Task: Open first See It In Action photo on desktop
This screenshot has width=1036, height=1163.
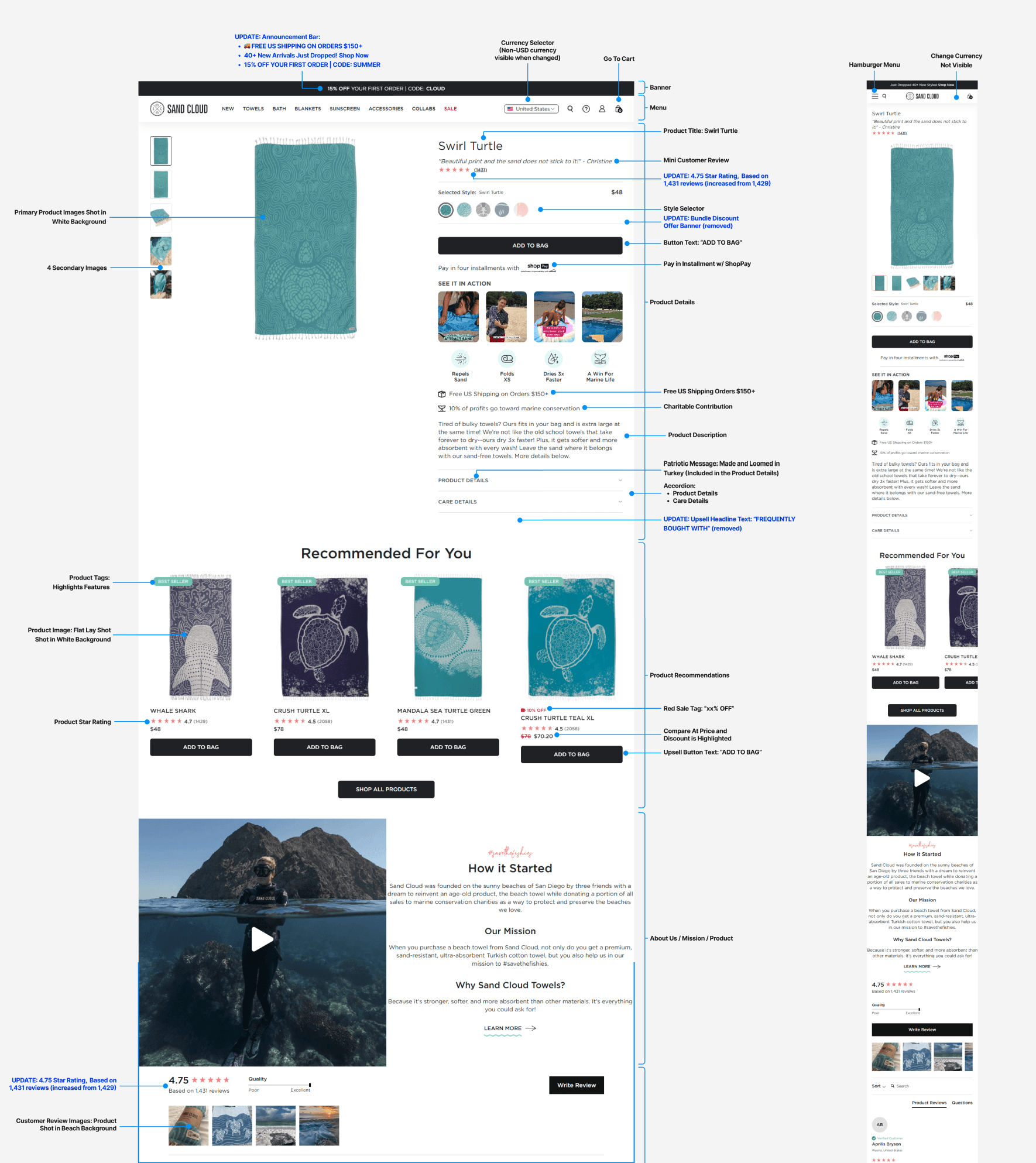Action: pyautogui.click(x=458, y=317)
